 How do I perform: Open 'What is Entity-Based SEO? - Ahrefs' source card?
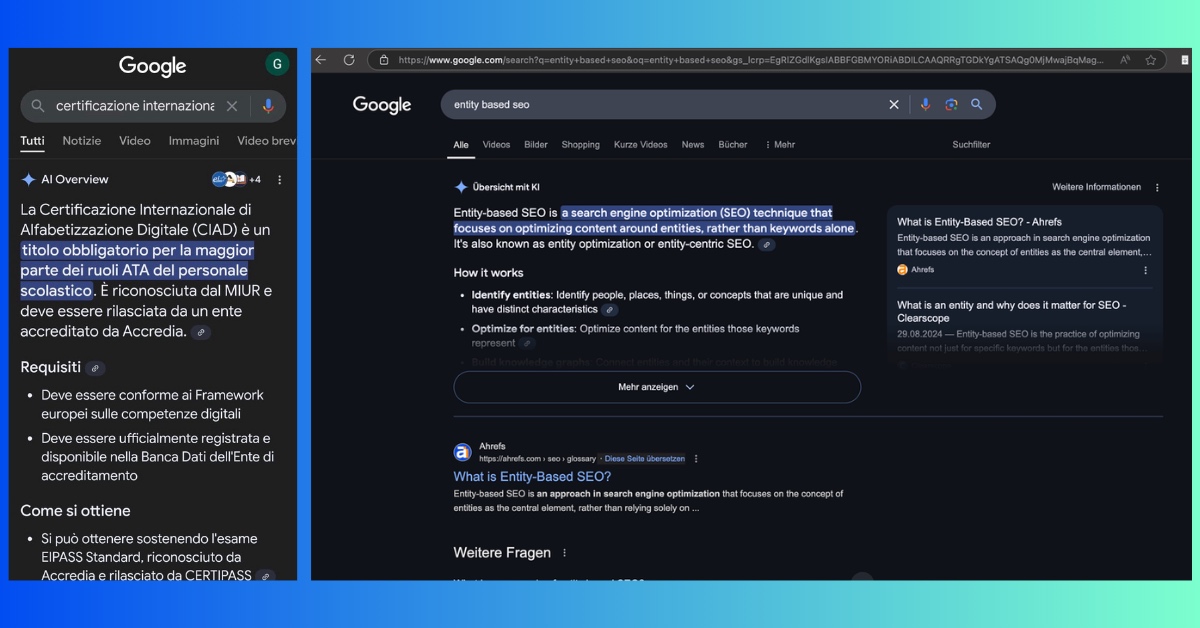(1024, 245)
